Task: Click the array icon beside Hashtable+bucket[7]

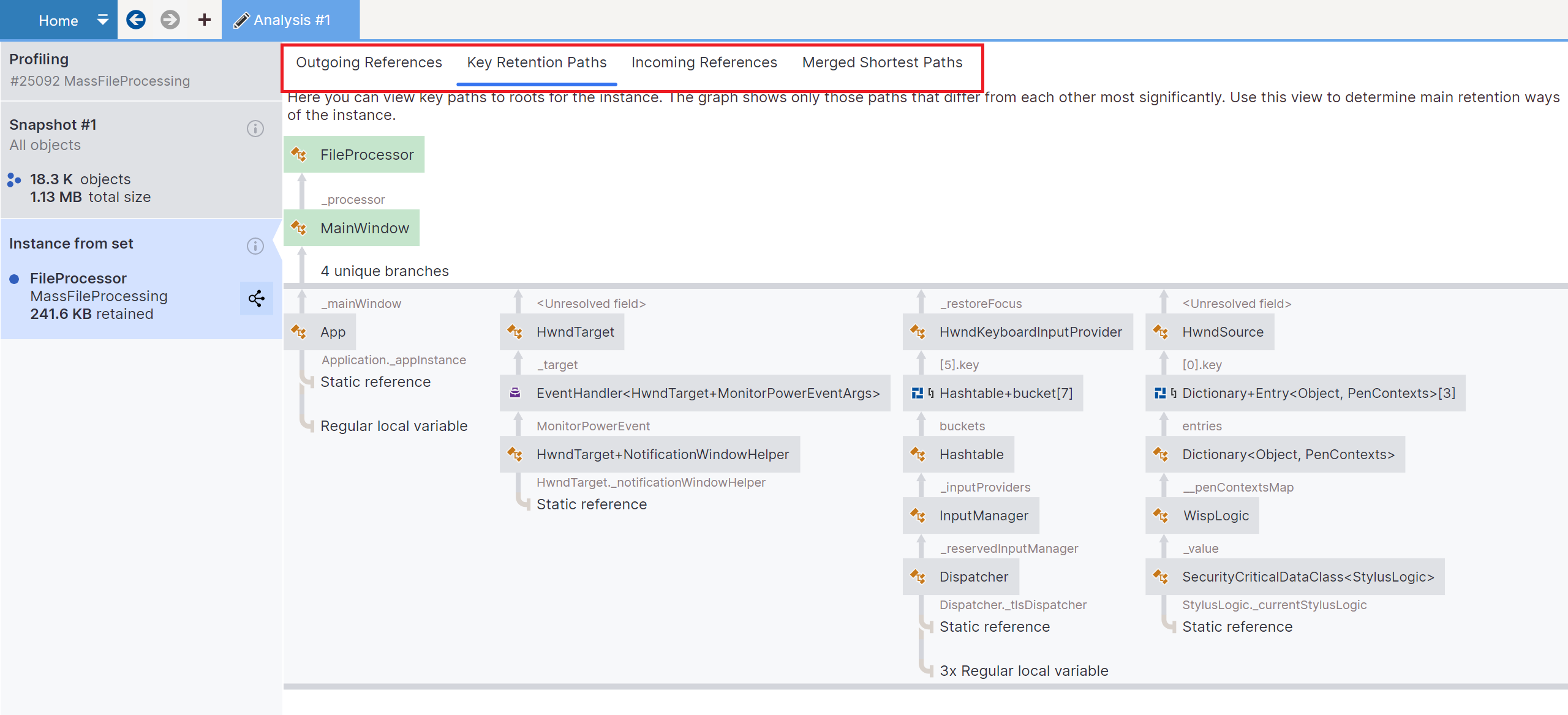Action: [x=918, y=393]
